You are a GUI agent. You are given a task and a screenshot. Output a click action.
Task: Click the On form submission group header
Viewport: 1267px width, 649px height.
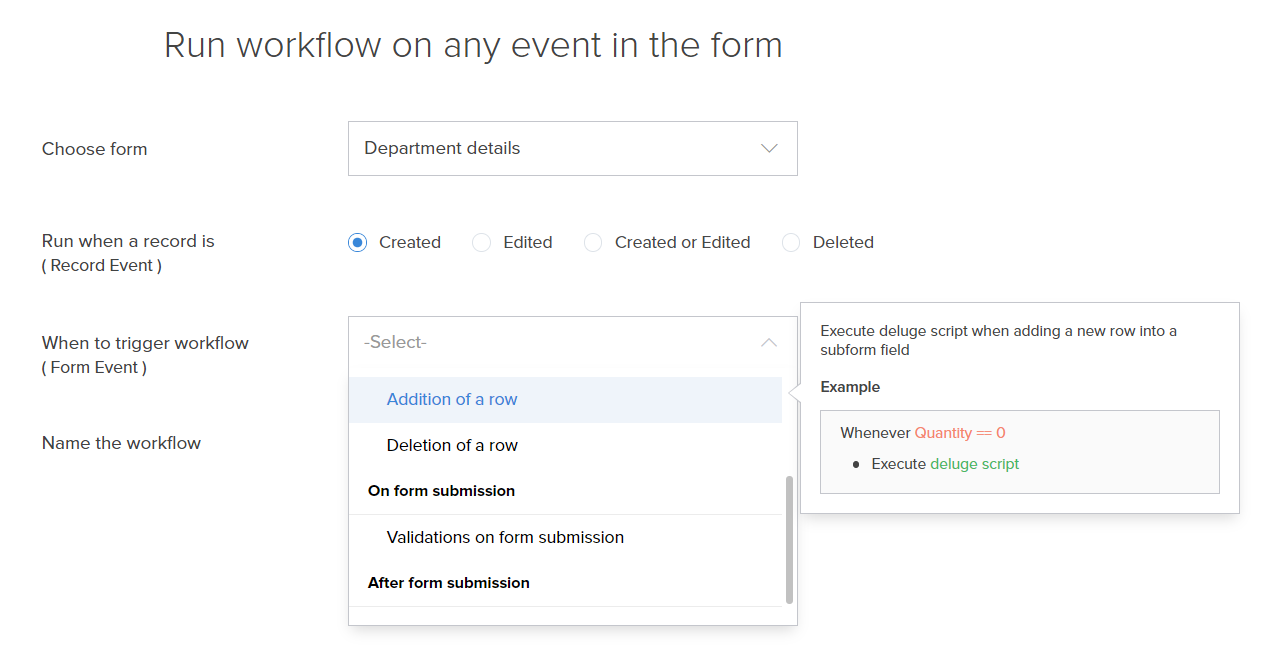441,491
